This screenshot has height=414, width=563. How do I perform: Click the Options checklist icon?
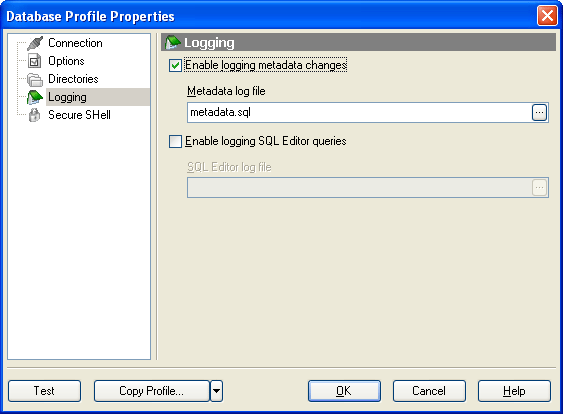[x=34, y=61]
